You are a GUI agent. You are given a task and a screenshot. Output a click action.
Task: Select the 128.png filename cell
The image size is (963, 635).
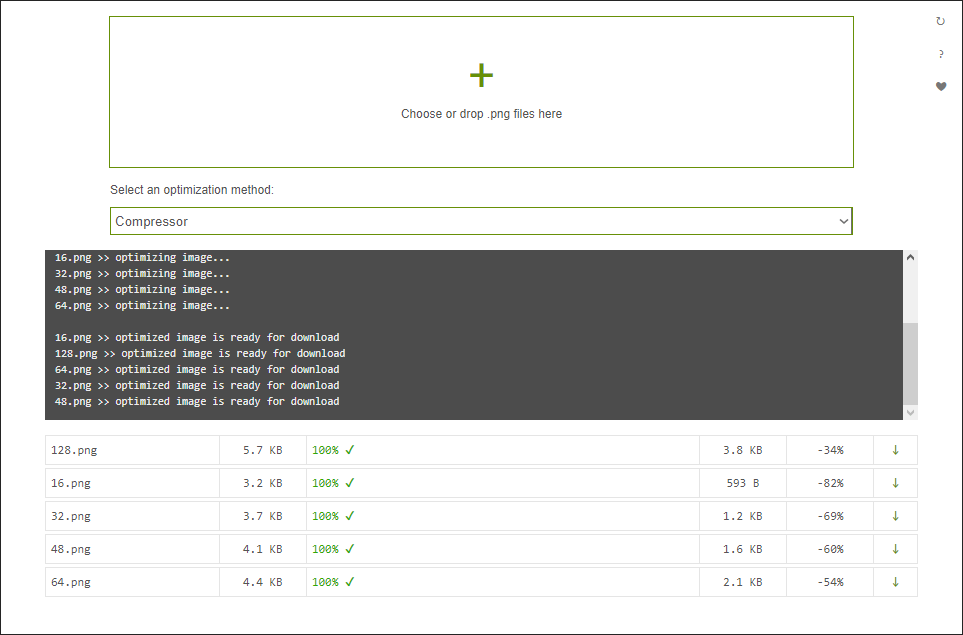tap(132, 449)
